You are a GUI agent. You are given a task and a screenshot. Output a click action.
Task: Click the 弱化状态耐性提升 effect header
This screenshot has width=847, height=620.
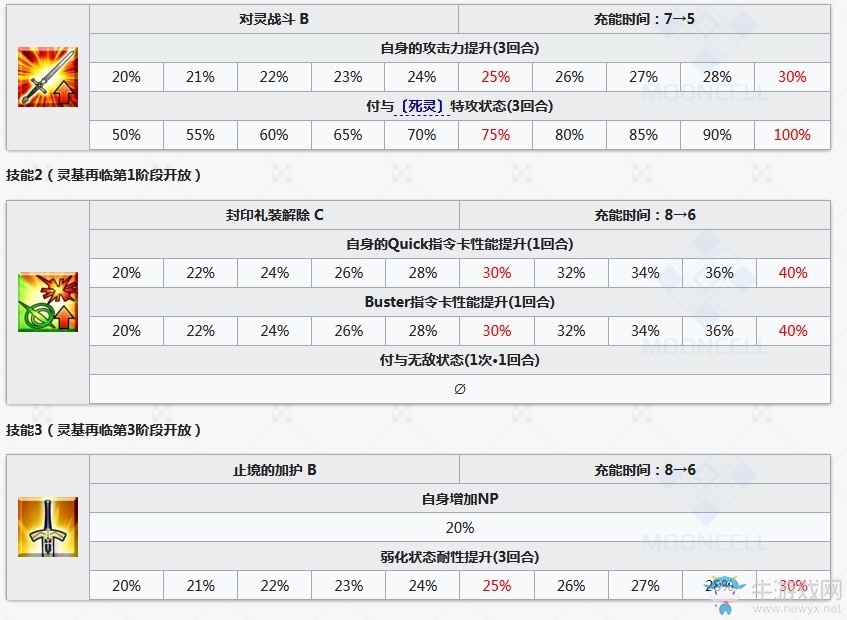(460, 557)
